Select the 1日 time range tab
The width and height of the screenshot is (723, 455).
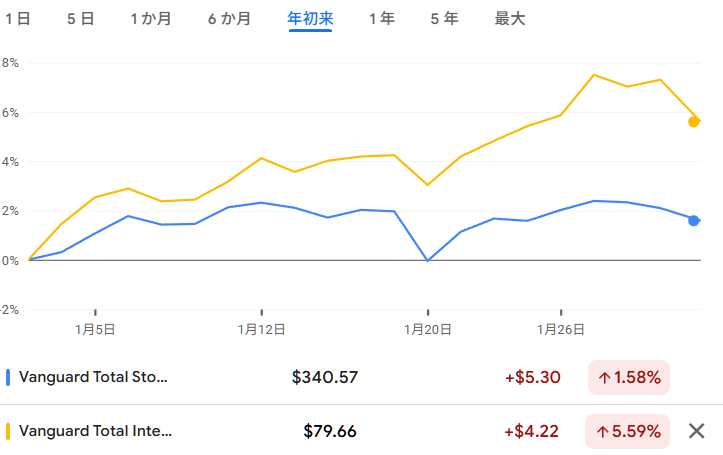point(18,19)
